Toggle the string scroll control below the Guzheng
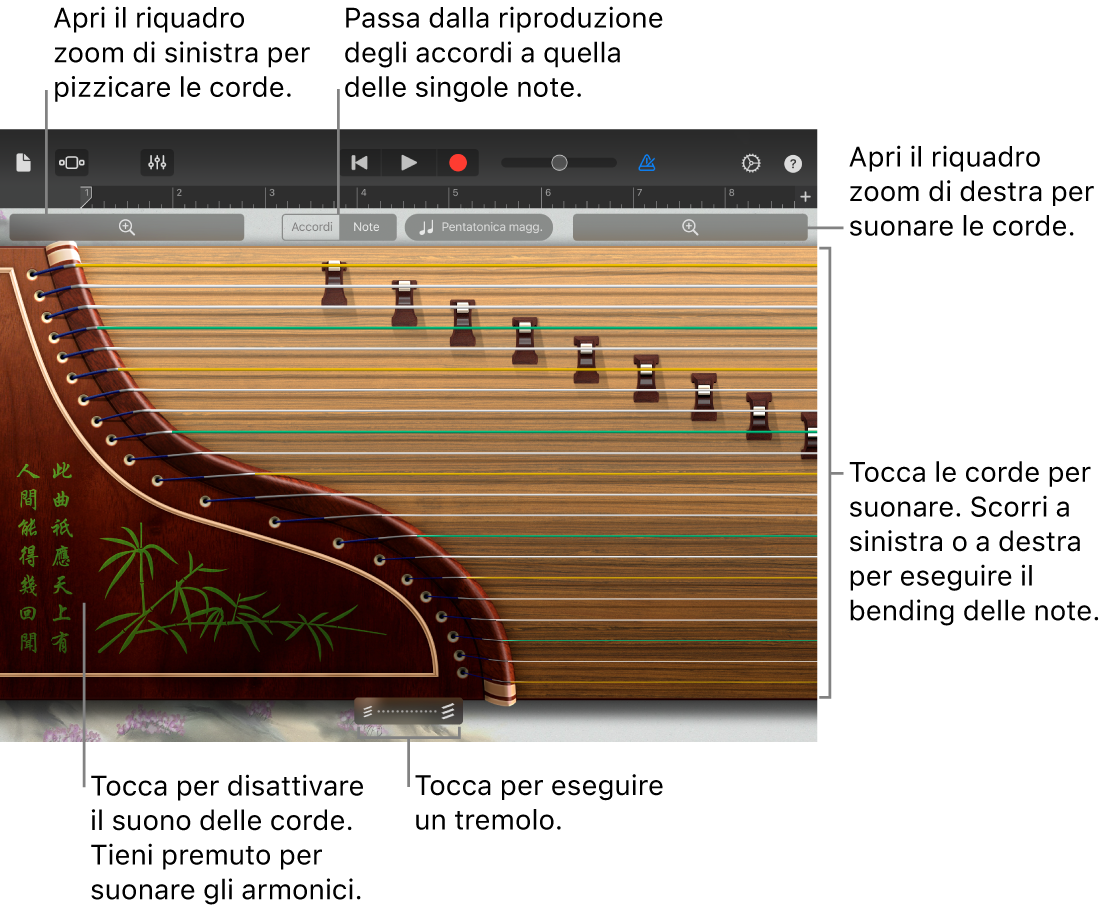Viewport: 1112px width, 912px height. click(x=408, y=711)
